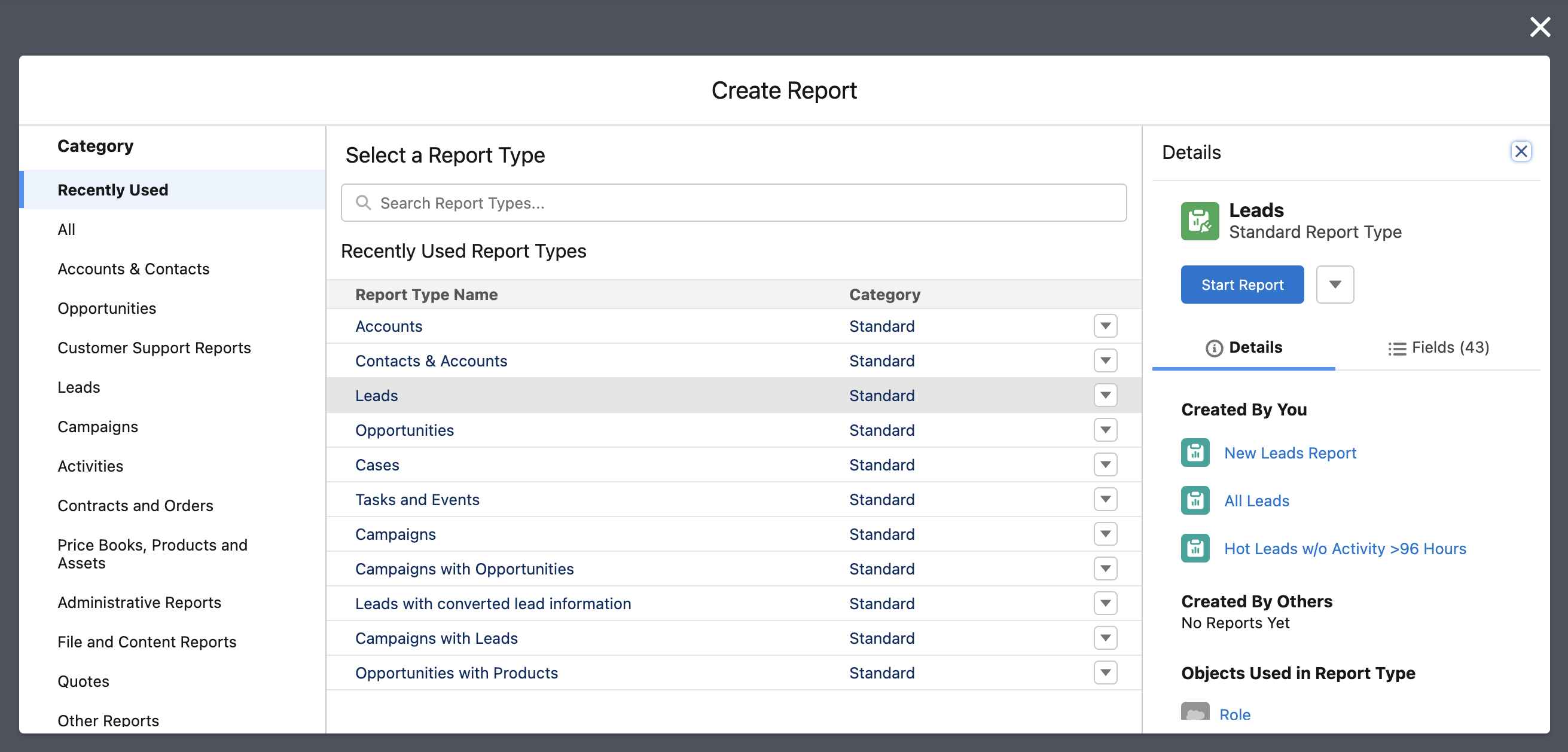Switch to the Fields (43) tab
Viewport: 1568px width, 752px height.
1438,347
